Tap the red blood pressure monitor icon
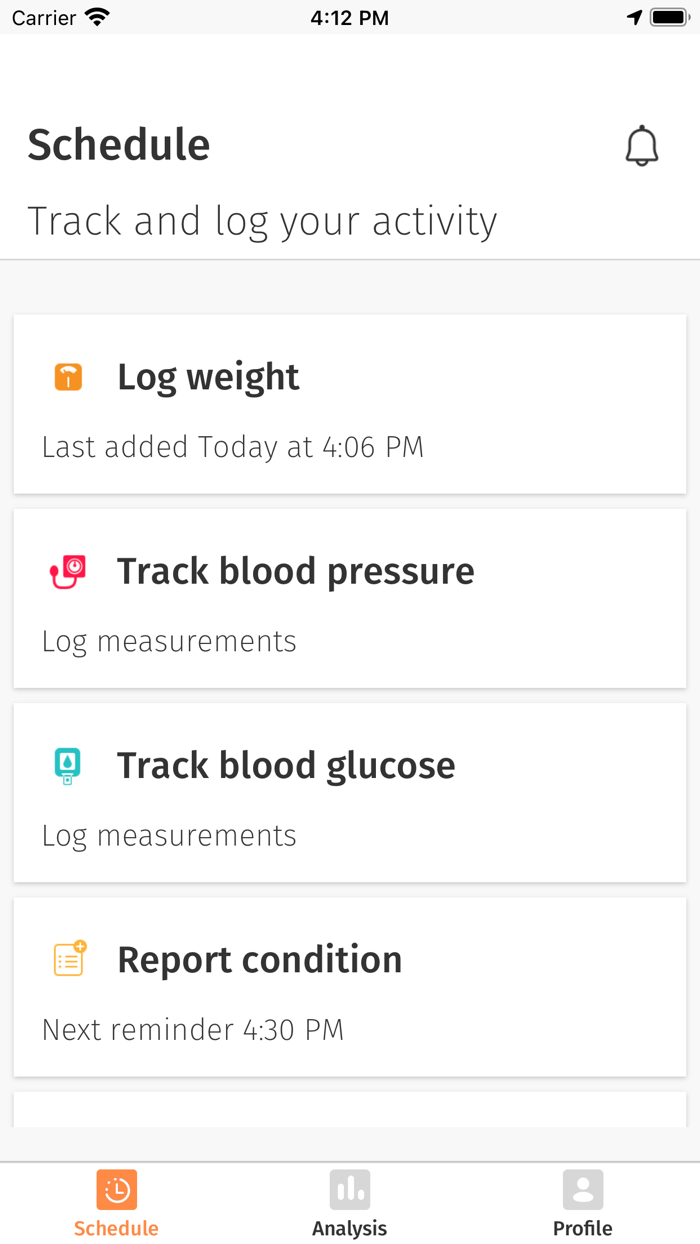Image resolution: width=700 pixels, height=1244 pixels. point(68,572)
